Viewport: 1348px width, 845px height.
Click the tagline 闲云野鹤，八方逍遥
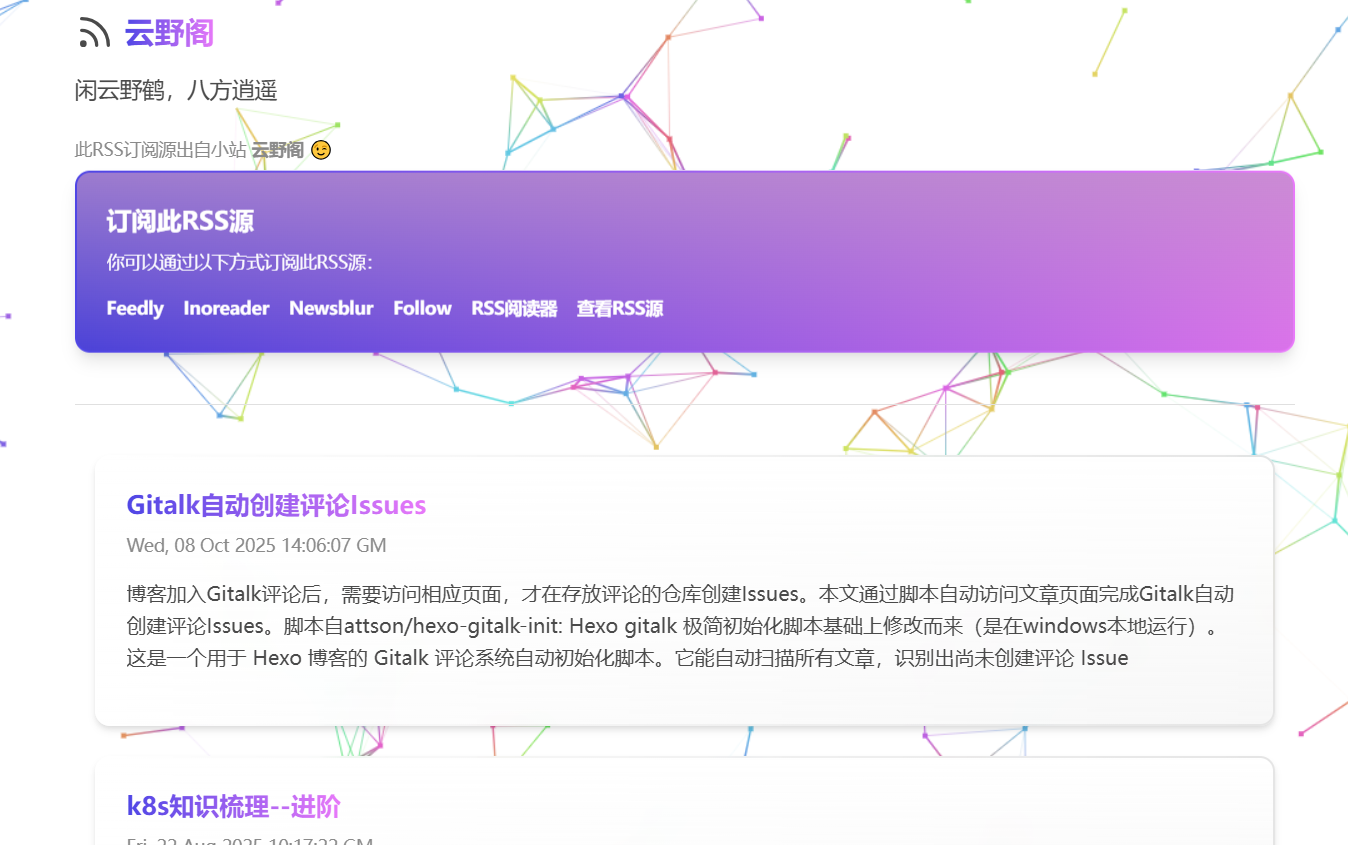coord(176,91)
